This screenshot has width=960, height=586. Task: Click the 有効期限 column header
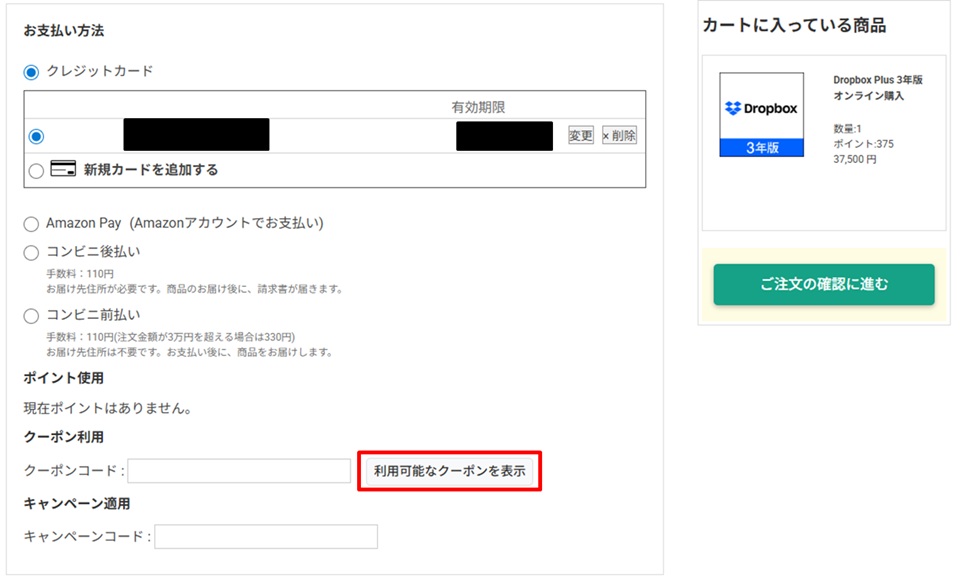tap(484, 107)
